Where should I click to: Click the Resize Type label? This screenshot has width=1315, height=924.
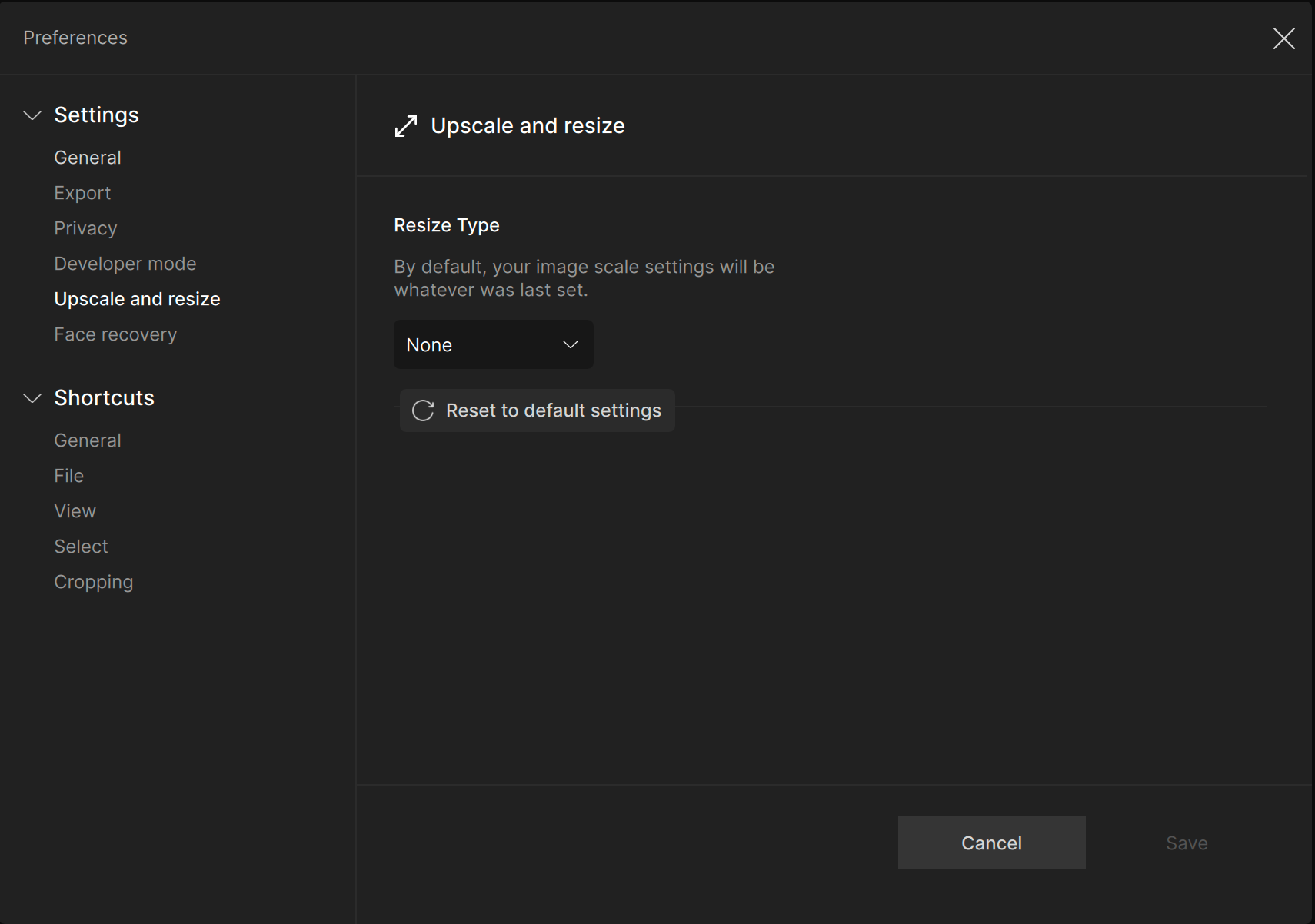coord(447,225)
